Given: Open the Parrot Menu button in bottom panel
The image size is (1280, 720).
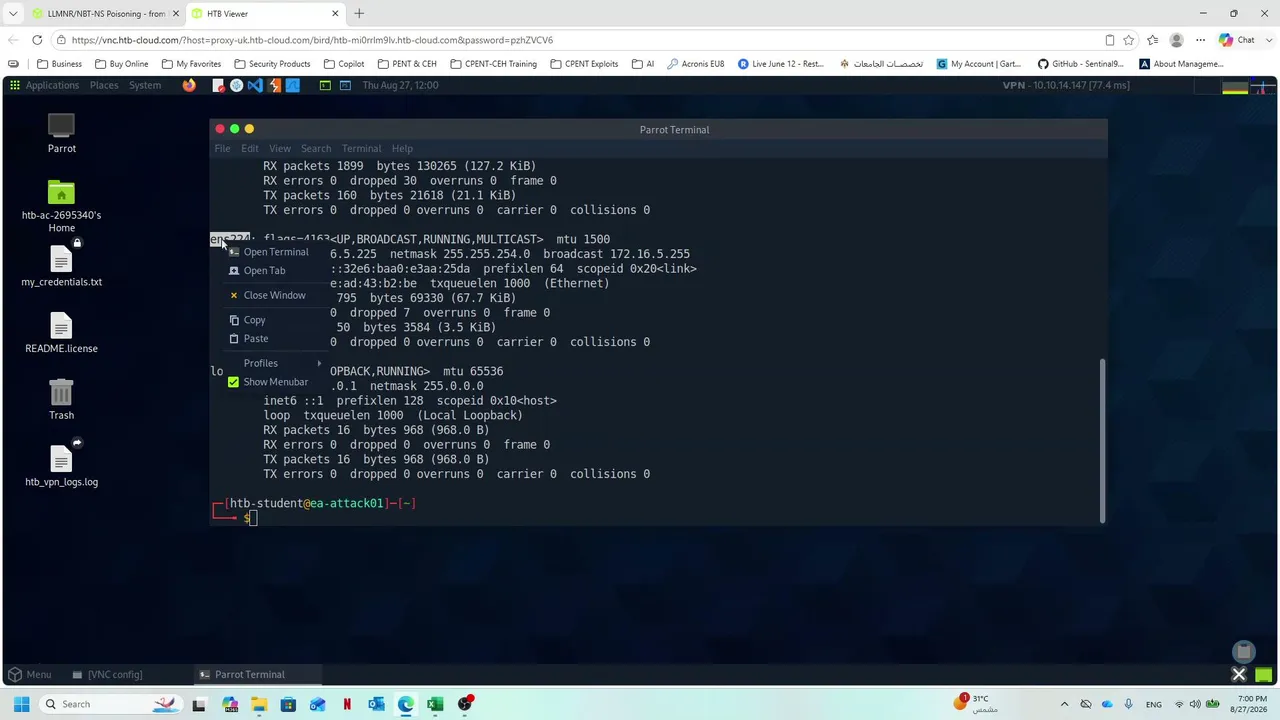Looking at the screenshot, I should coord(29,674).
